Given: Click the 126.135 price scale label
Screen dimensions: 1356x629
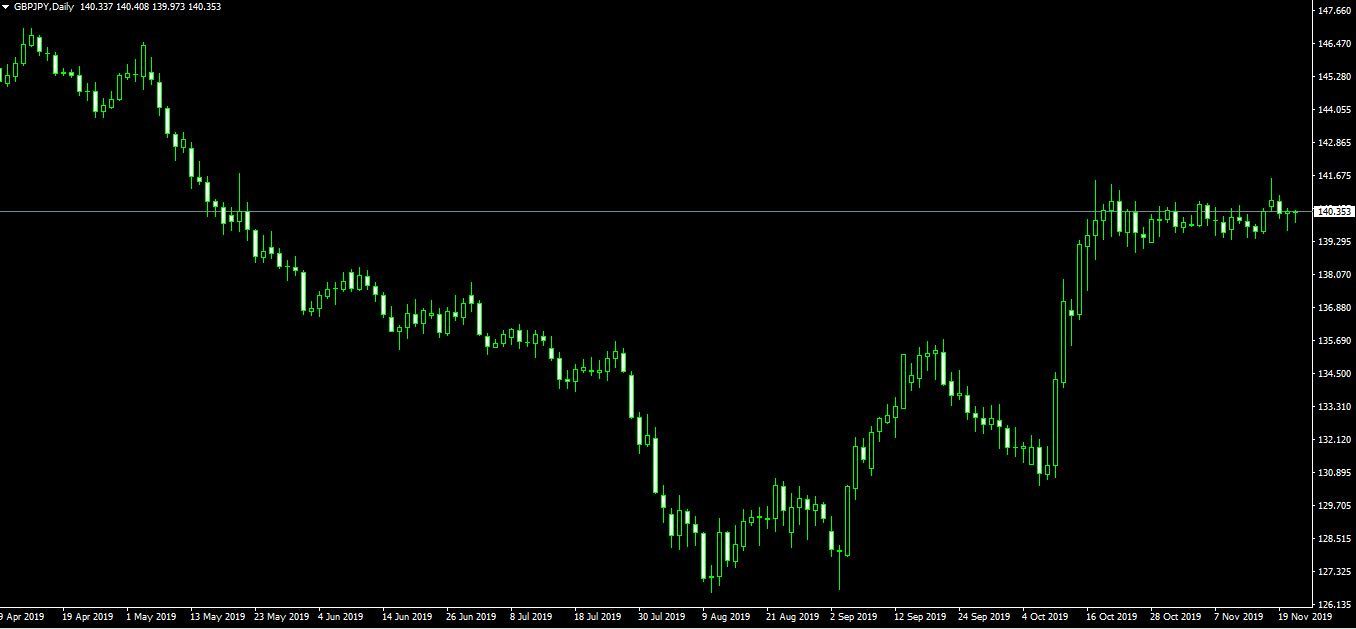Looking at the screenshot, I should pos(1335,605).
